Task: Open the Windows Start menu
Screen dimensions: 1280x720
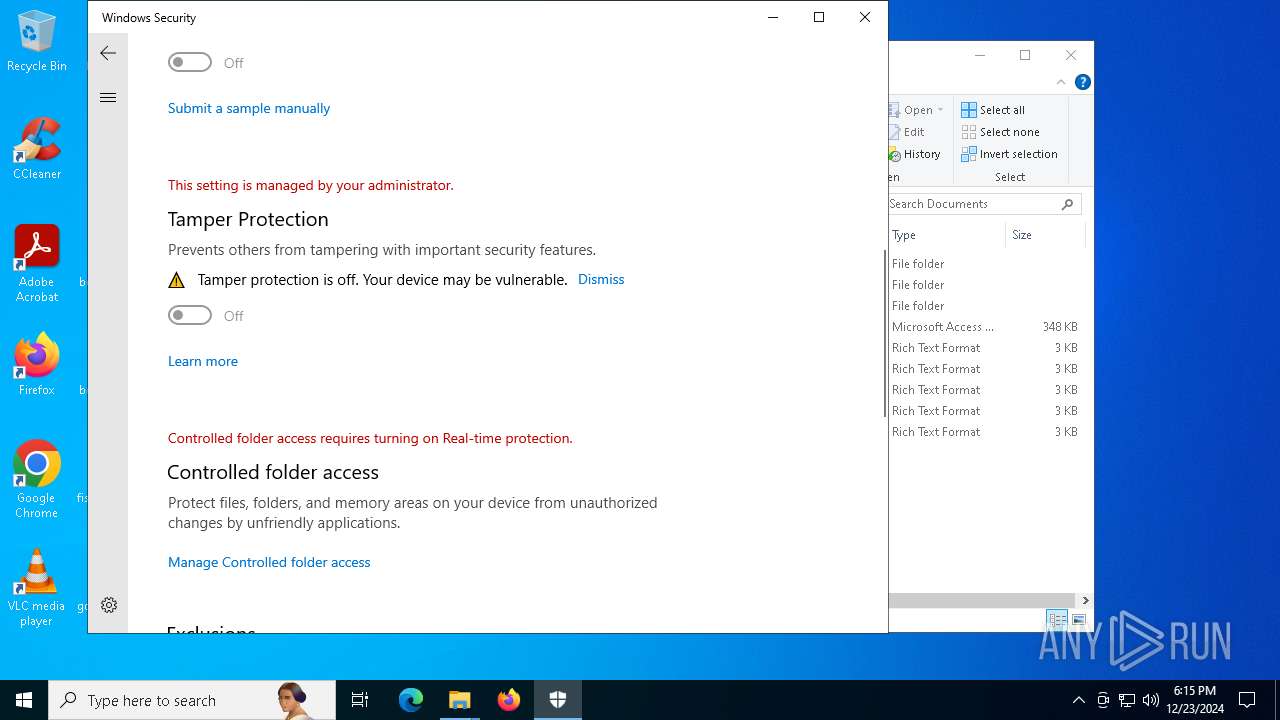Action: pyautogui.click(x=24, y=700)
